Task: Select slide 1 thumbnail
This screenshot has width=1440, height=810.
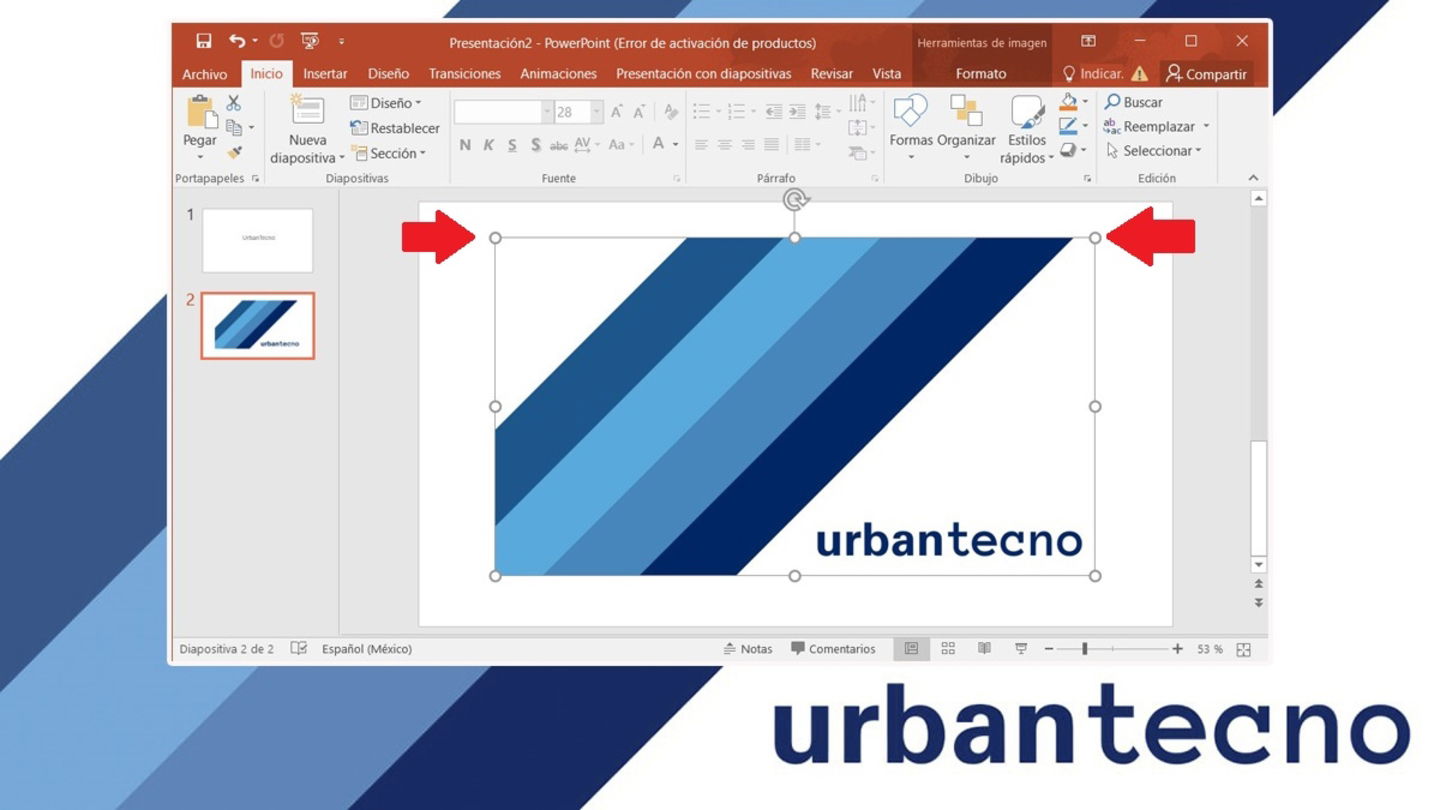Action: 258,240
